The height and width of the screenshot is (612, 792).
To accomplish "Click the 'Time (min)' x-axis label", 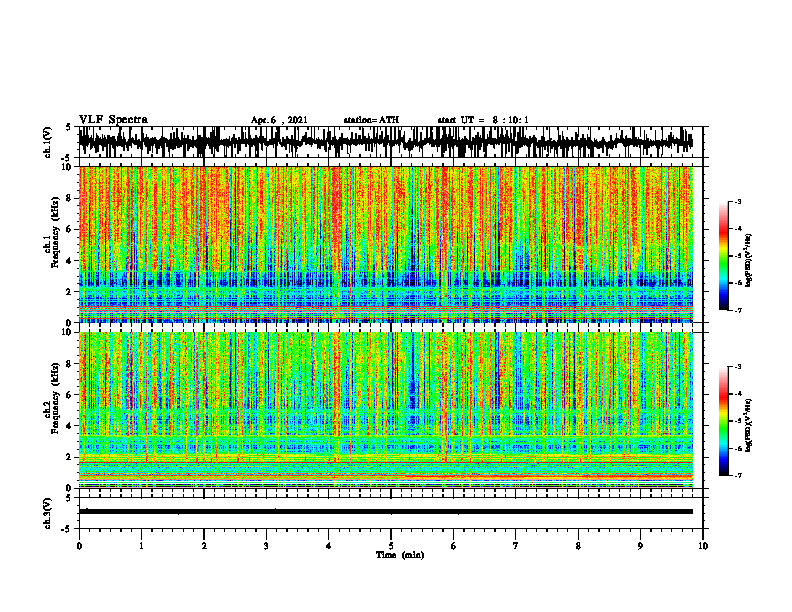I will [x=400, y=555].
